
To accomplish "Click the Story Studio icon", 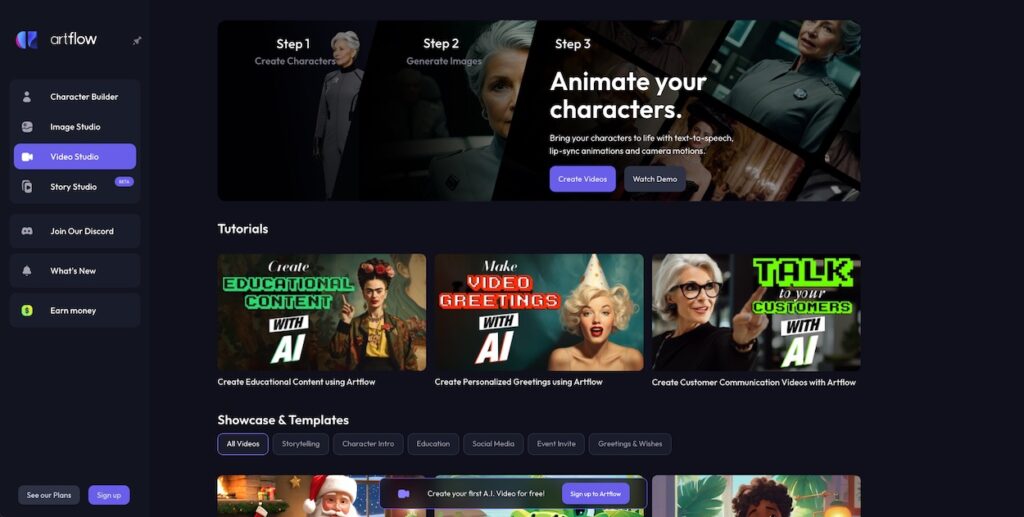I will click(x=27, y=187).
